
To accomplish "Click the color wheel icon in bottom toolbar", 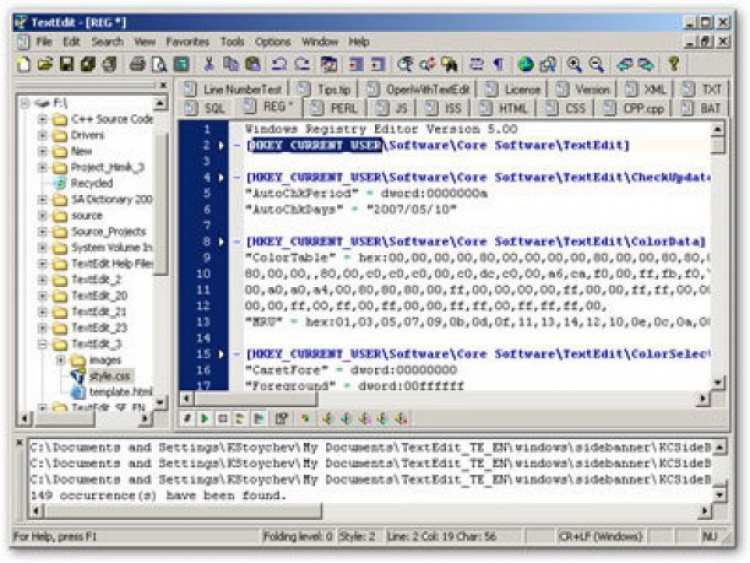I will 305,419.
